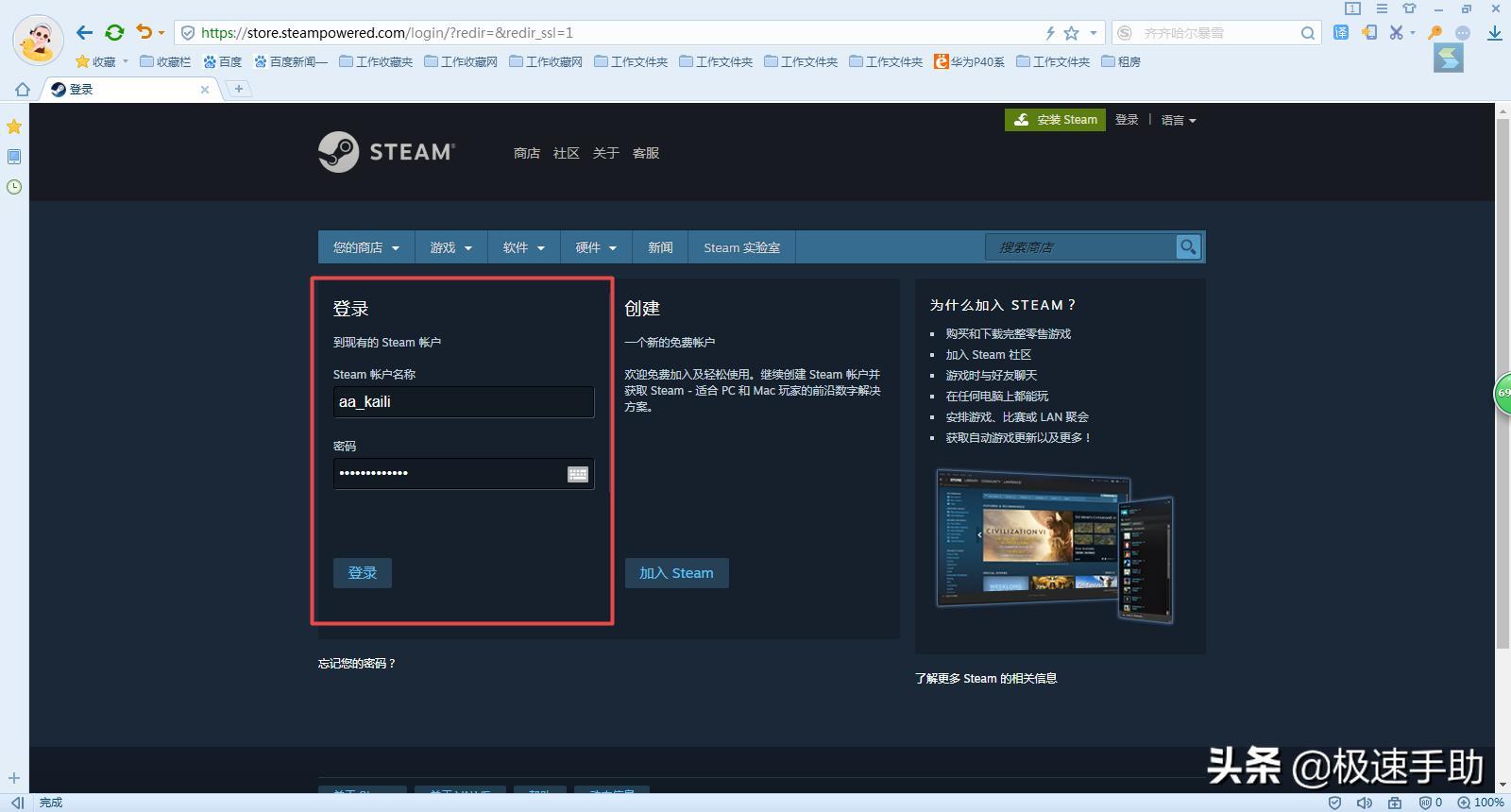This screenshot has height=812, width=1511.
Task: Open the 新闻 store tab
Action: click(x=660, y=247)
